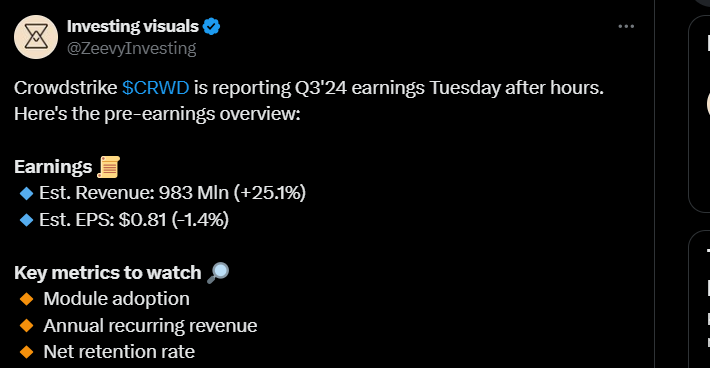This screenshot has width=710, height=368.
Task: Click the Earnings heading text
Action: coord(53,167)
